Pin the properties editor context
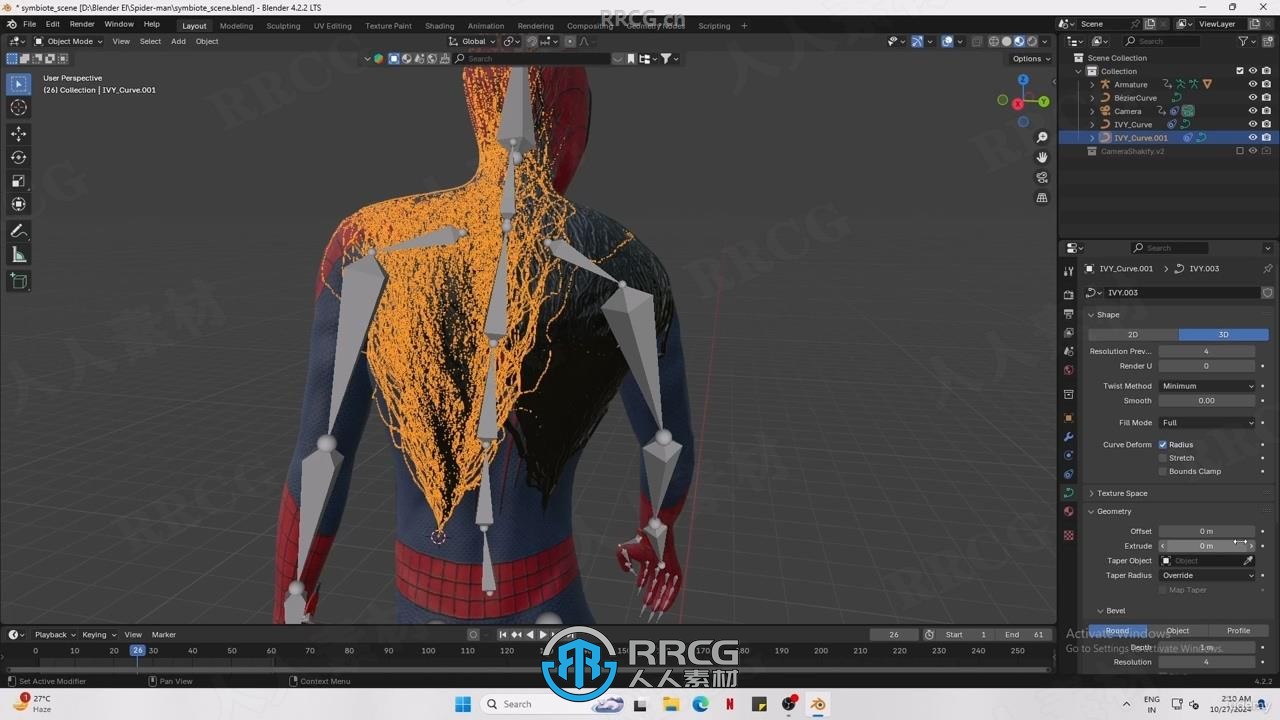The width and height of the screenshot is (1280, 720). click(x=1267, y=269)
